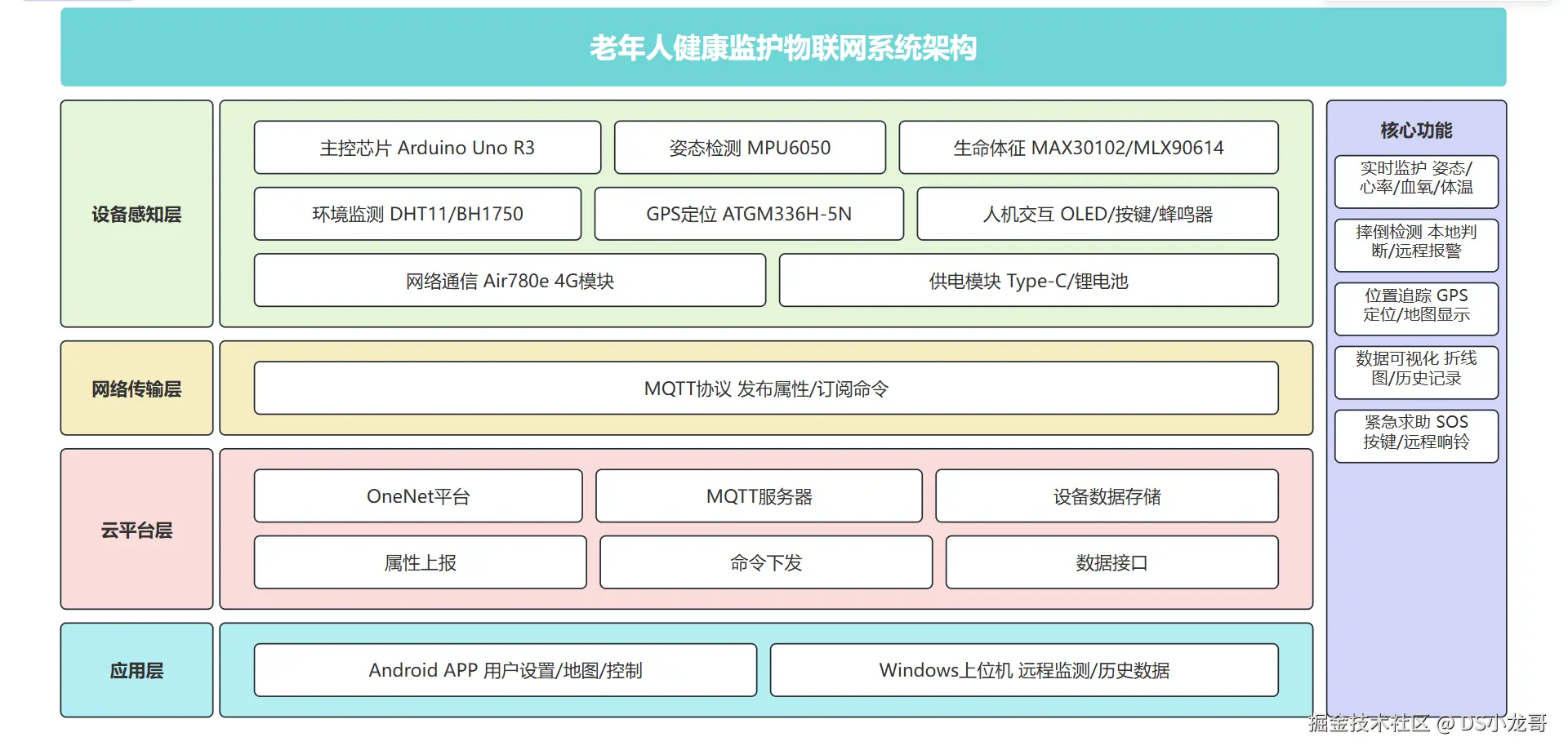
Task: Click the MQTT协议 发布属性/订阅命令 box
Action: pyautogui.click(x=766, y=389)
